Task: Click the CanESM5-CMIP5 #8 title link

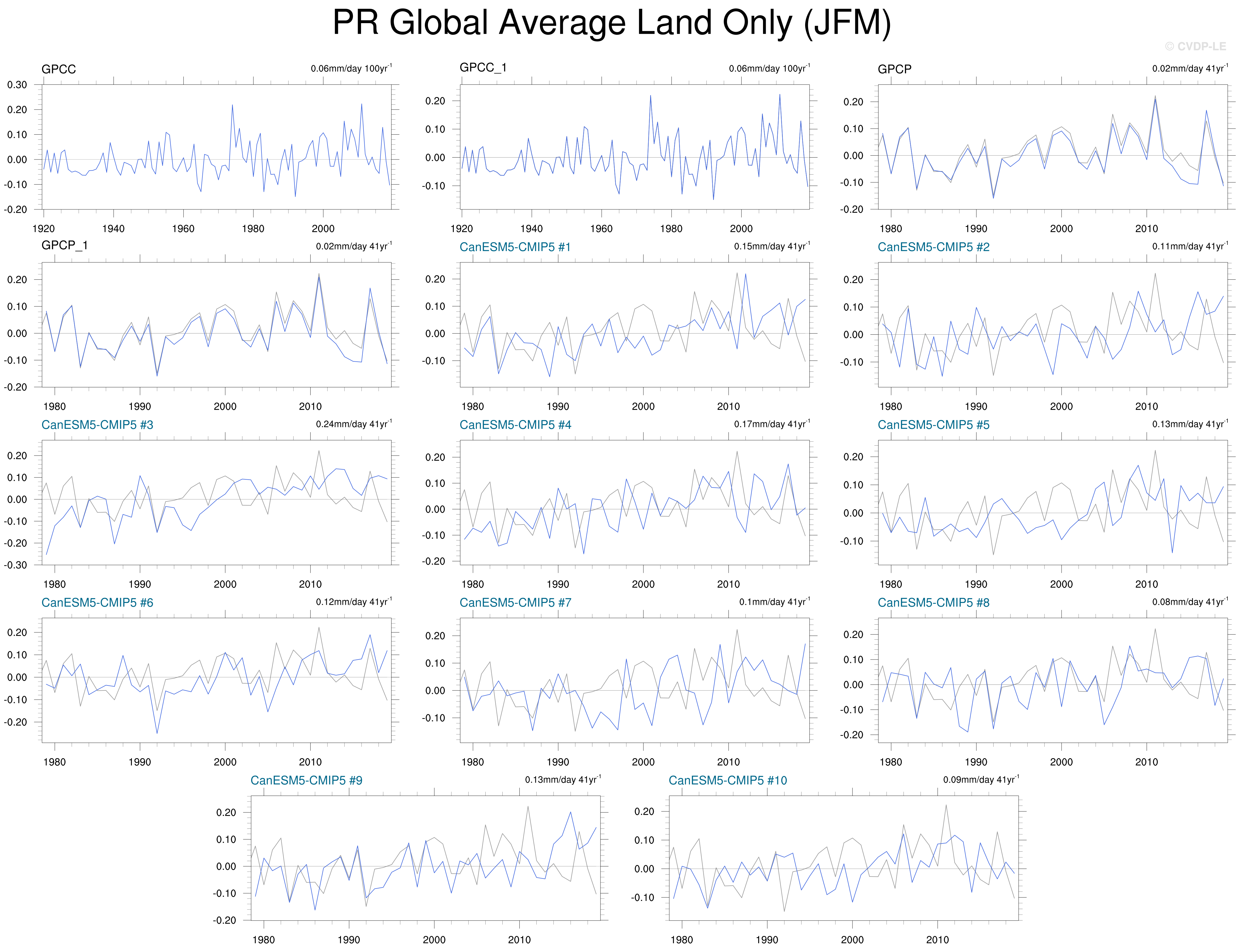Action: coord(933,602)
